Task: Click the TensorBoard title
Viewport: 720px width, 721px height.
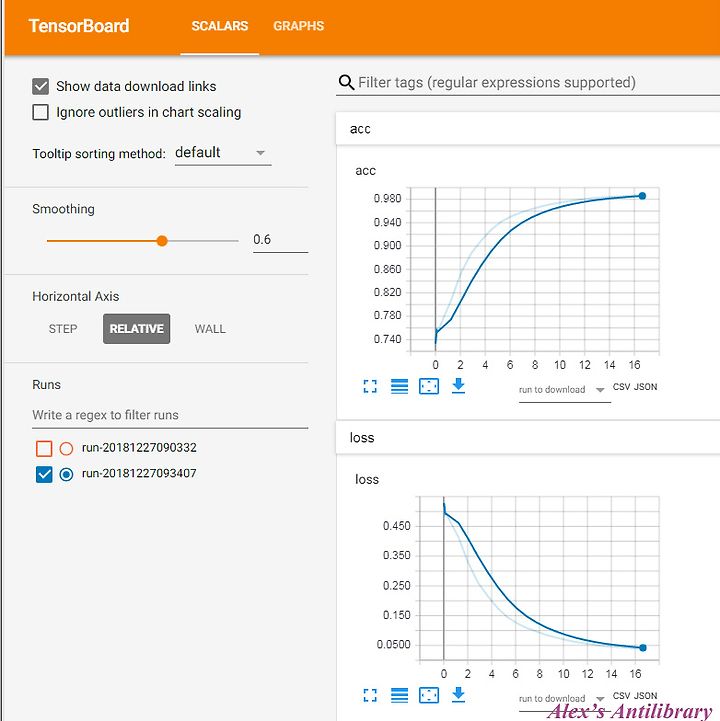Action: point(79,26)
